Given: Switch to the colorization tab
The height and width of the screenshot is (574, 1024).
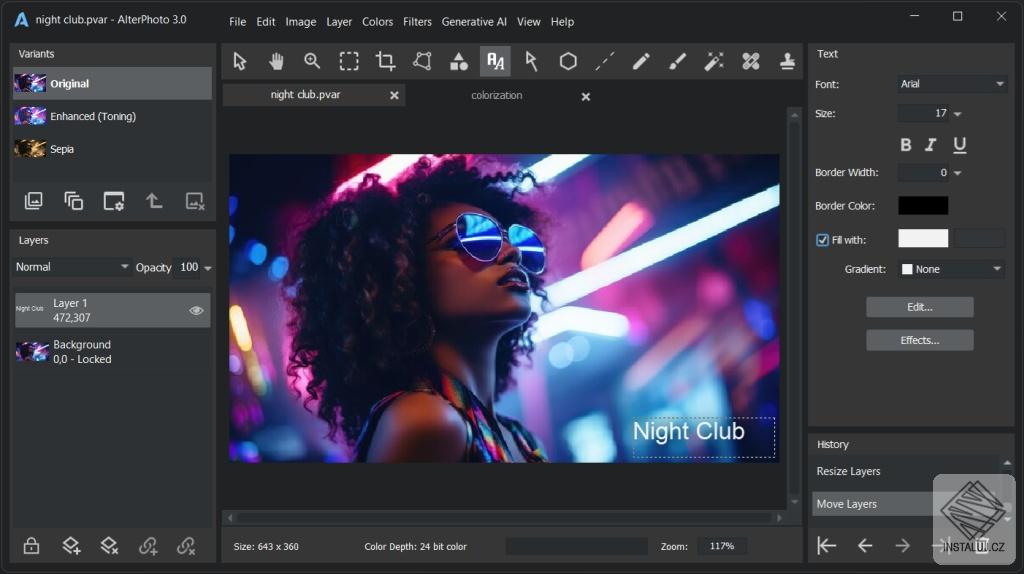Looking at the screenshot, I should point(497,96).
